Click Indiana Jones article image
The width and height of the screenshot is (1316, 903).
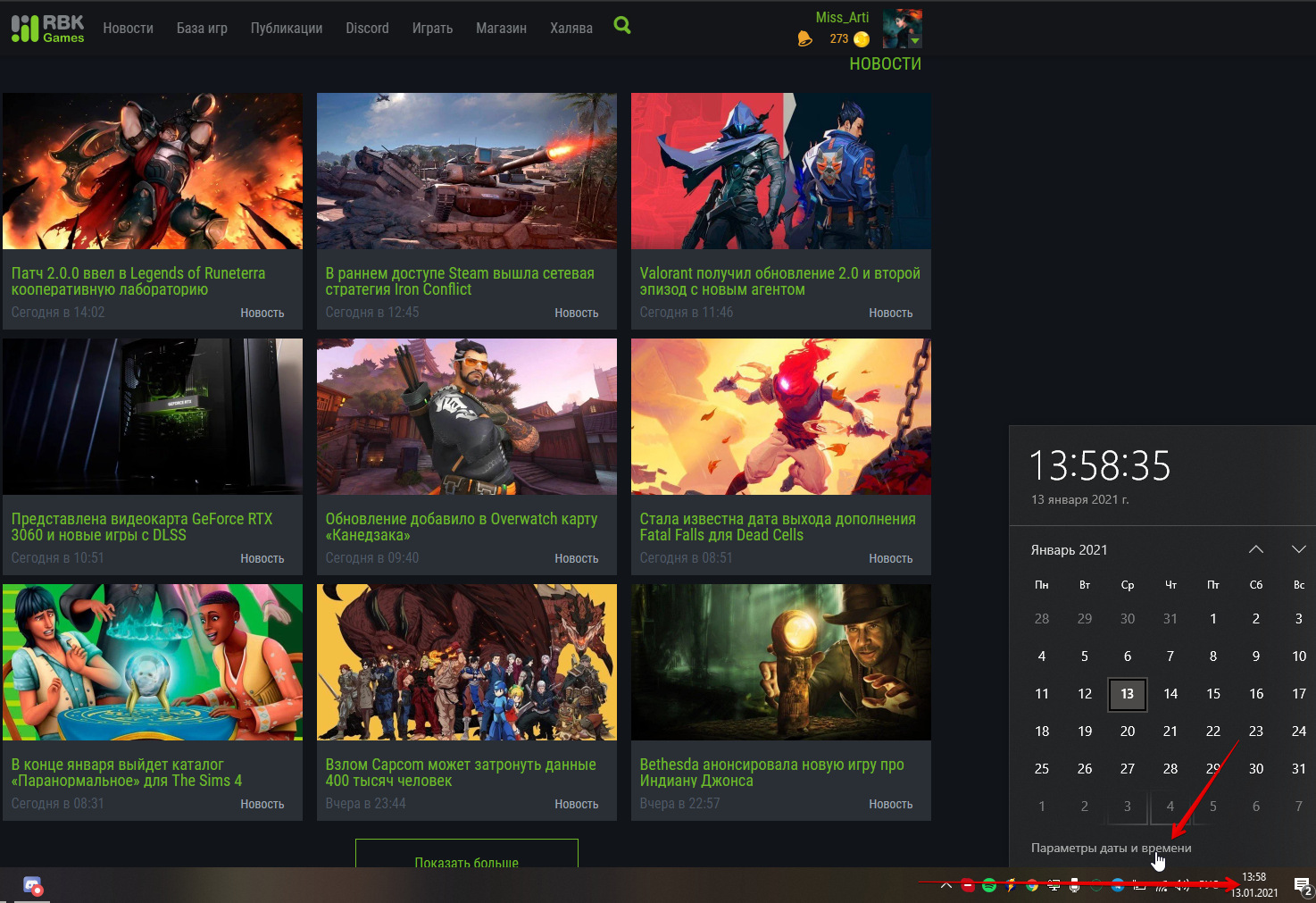[781, 662]
